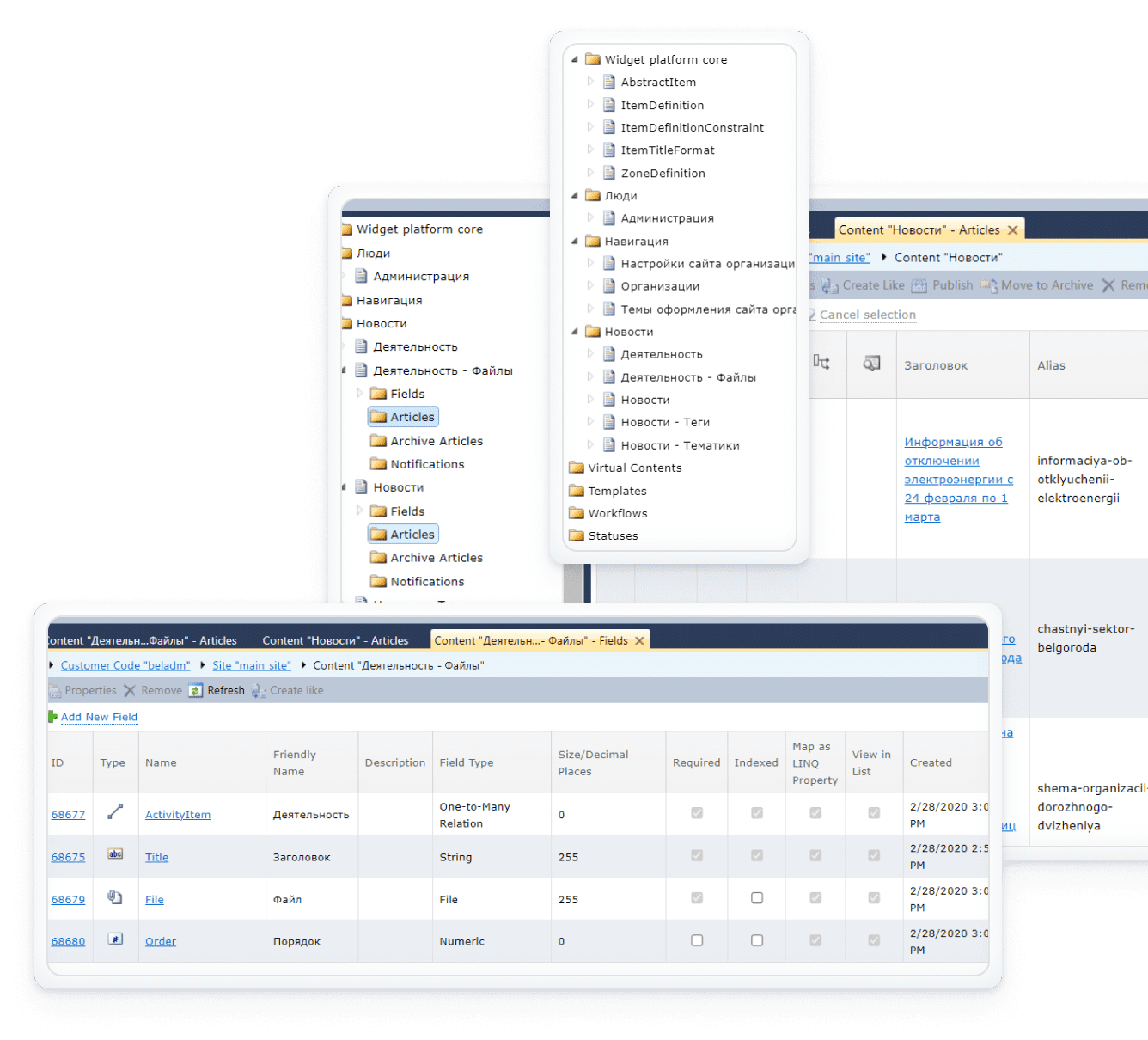
Task: Collapse the Люди folder in the front tree
Action: click(x=575, y=196)
